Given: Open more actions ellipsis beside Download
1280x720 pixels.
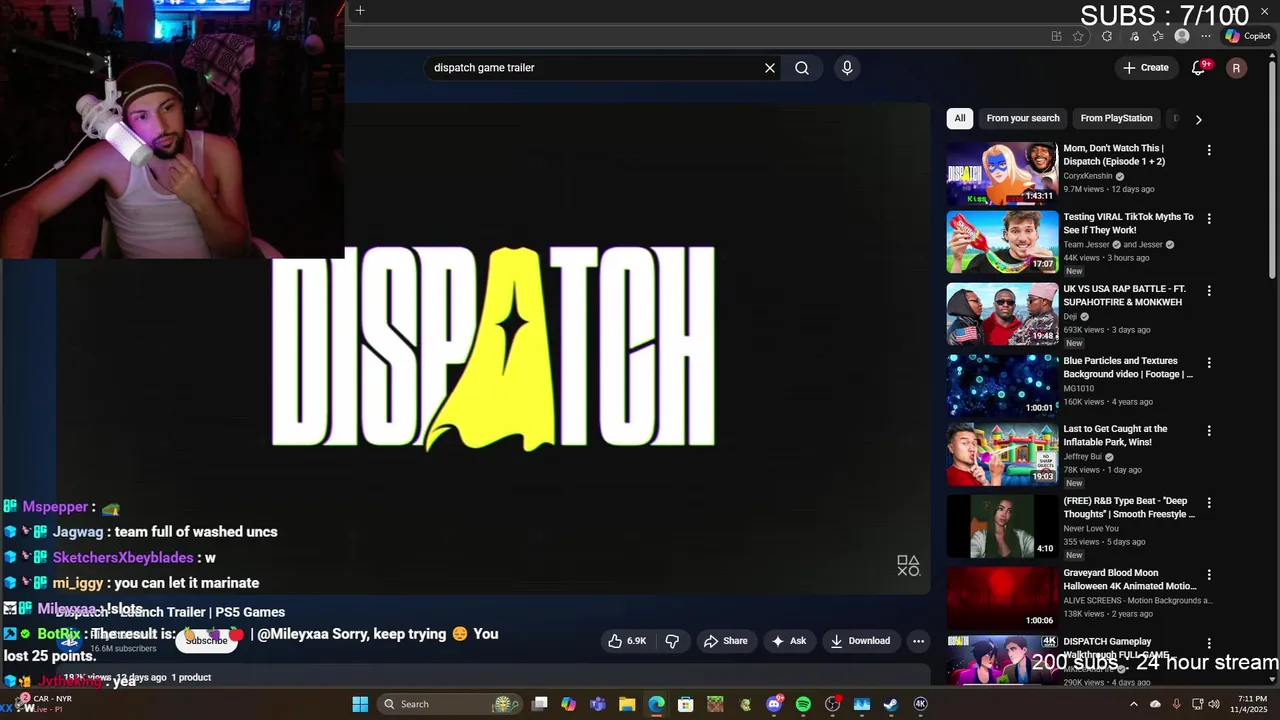Looking at the screenshot, I should 918,641.
